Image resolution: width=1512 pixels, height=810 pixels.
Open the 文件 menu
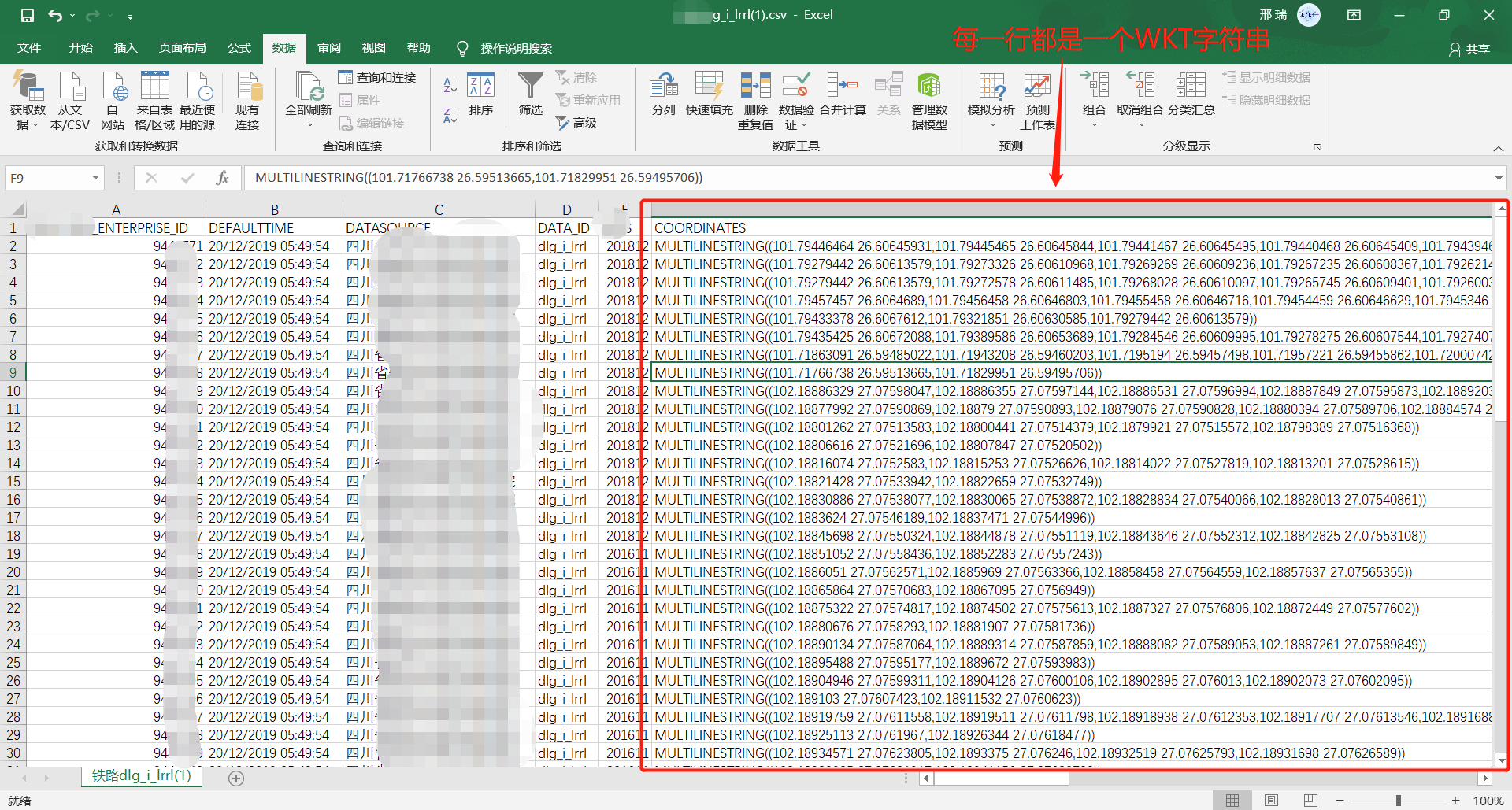[28, 48]
